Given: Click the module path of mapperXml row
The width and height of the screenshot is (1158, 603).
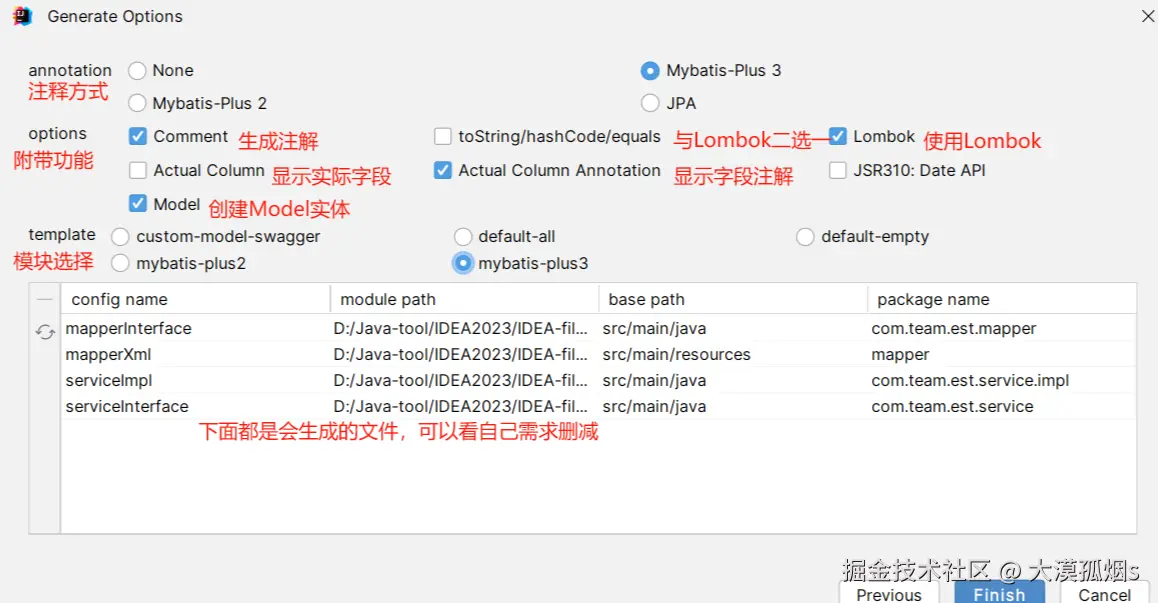Looking at the screenshot, I should tap(461, 355).
